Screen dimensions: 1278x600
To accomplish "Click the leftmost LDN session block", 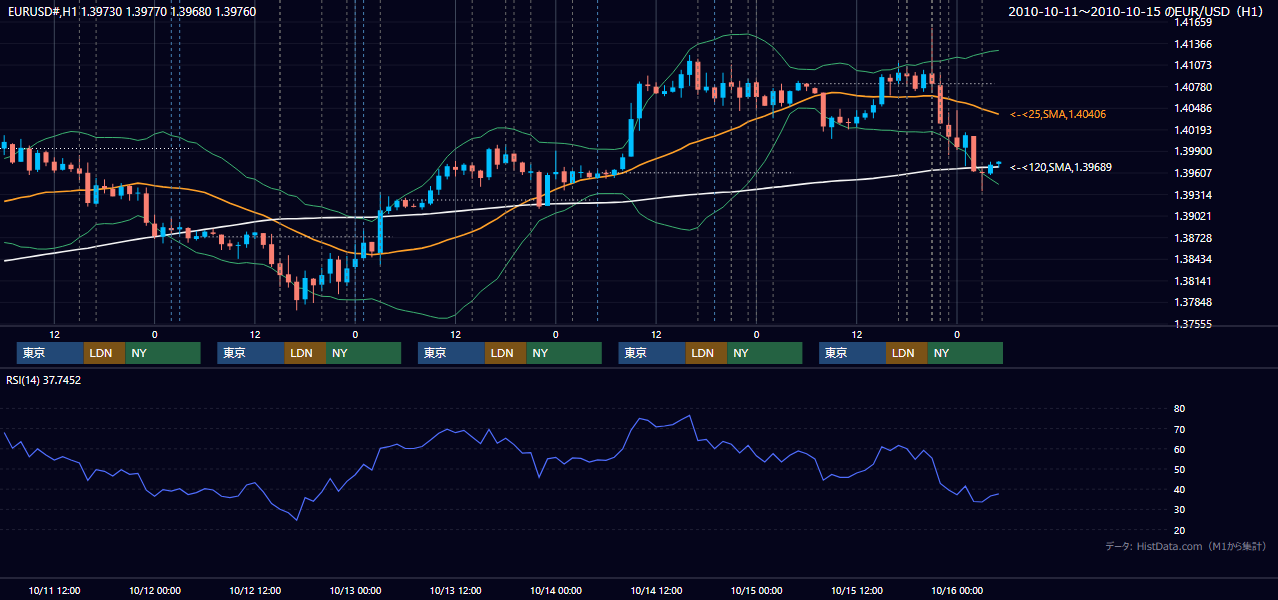I will point(104,353).
